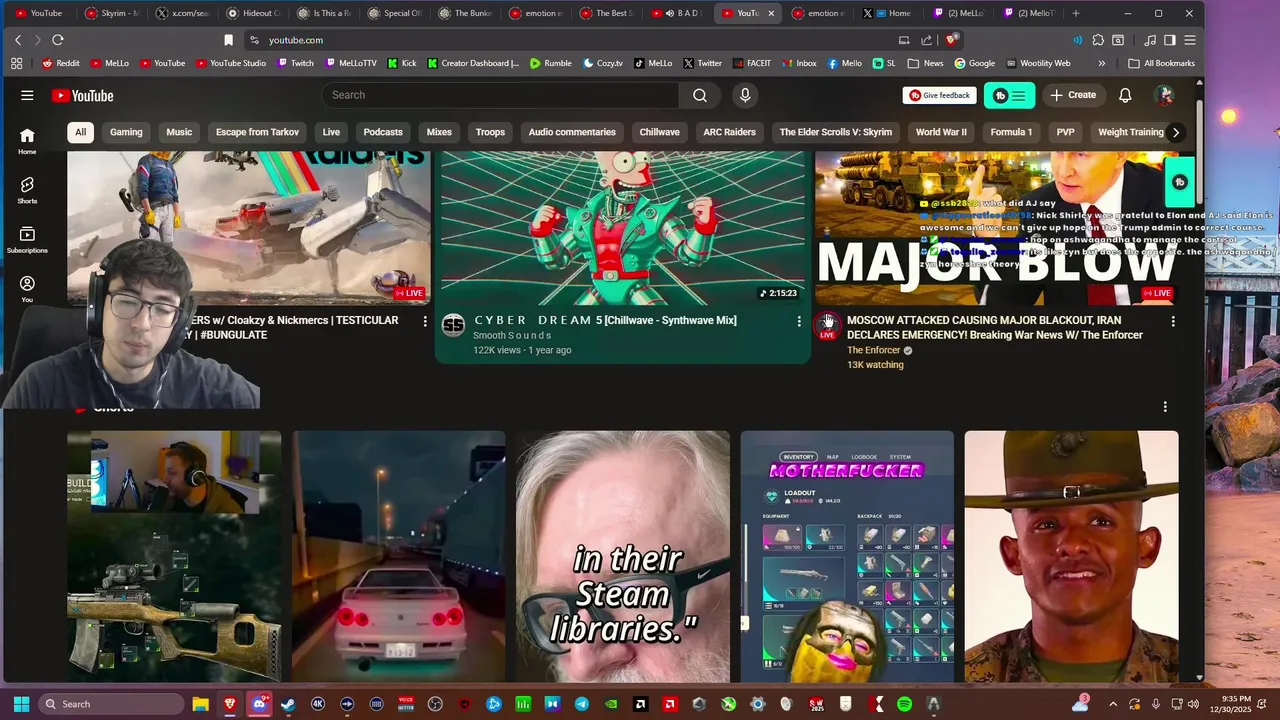Click the Brave shields icon
Viewport: 1280px width, 720px height.
coord(951,40)
